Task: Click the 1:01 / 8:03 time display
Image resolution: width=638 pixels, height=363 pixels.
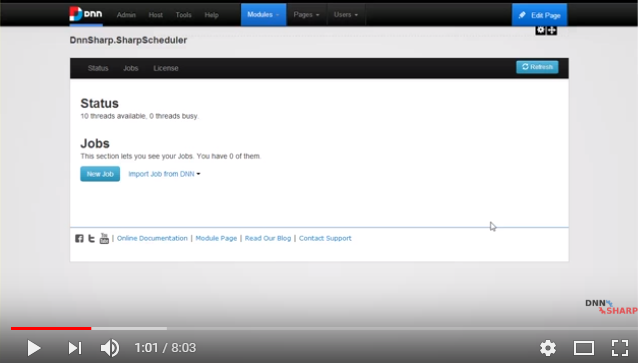Action: (165, 348)
